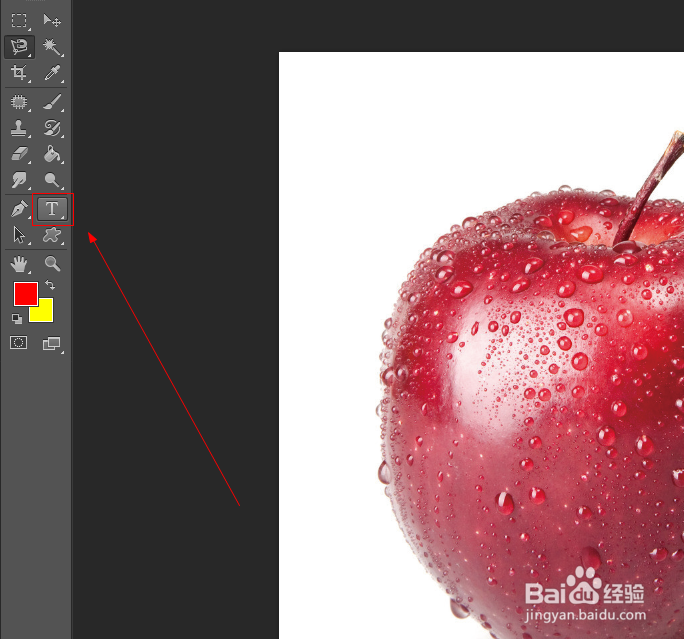The height and width of the screenshot is (639, 684).
Task: Select the Brush tool
Action: click(52, 102)
